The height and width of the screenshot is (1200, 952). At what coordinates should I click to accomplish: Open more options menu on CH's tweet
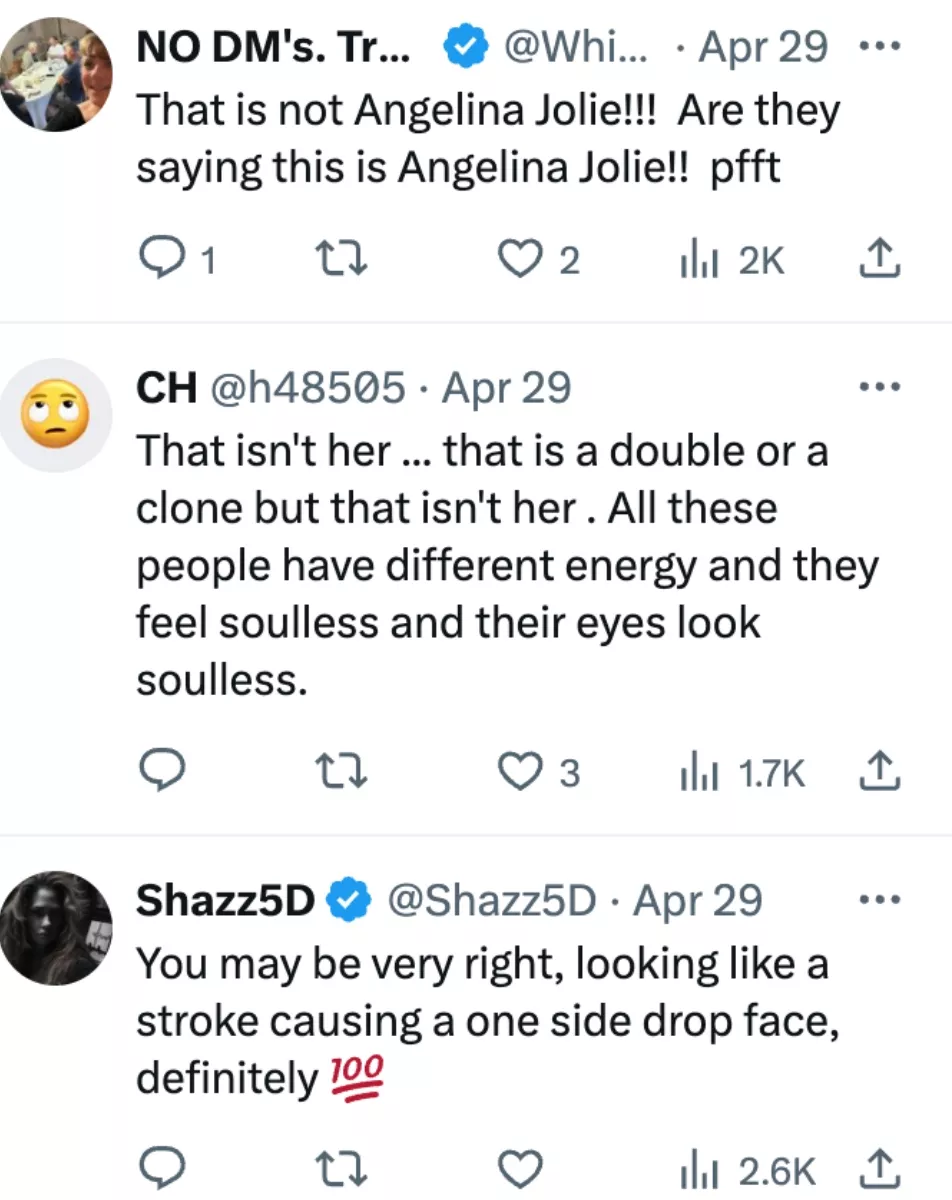(880, 386)
